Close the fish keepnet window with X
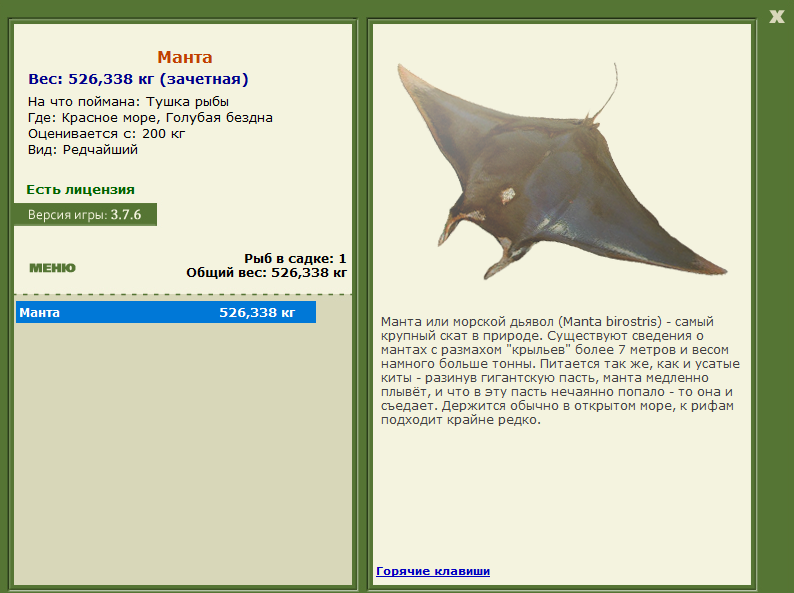 (x=776, y=17)
